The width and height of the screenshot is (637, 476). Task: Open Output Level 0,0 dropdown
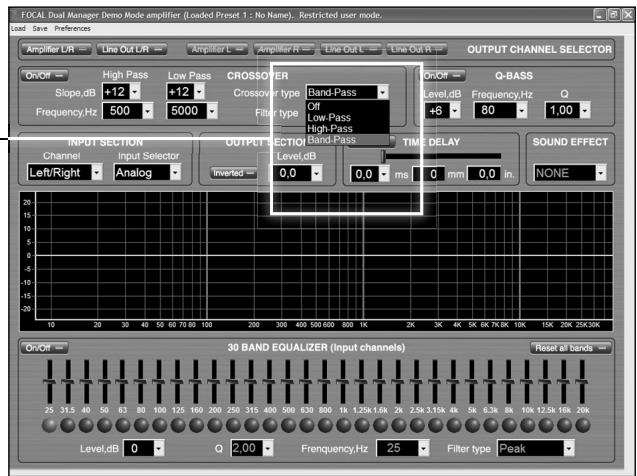(x=317, y=173)
